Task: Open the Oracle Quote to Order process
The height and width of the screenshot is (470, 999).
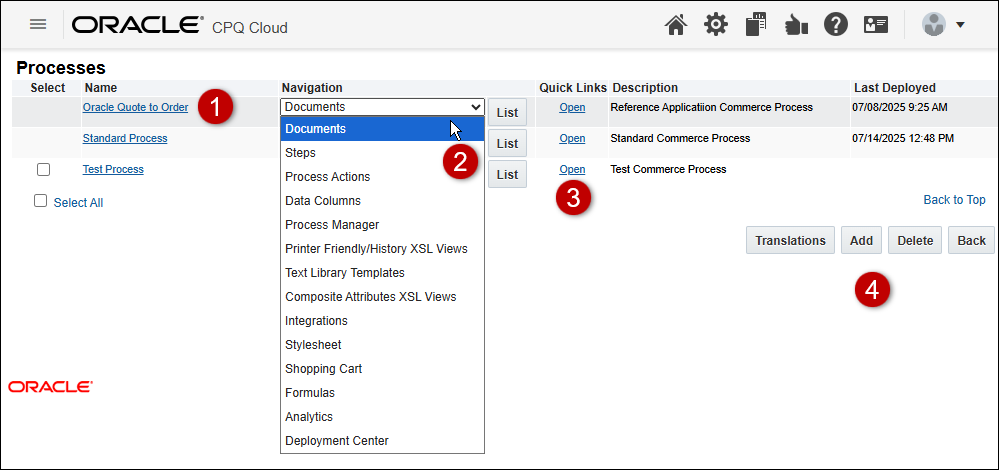Action: [136, 108]
